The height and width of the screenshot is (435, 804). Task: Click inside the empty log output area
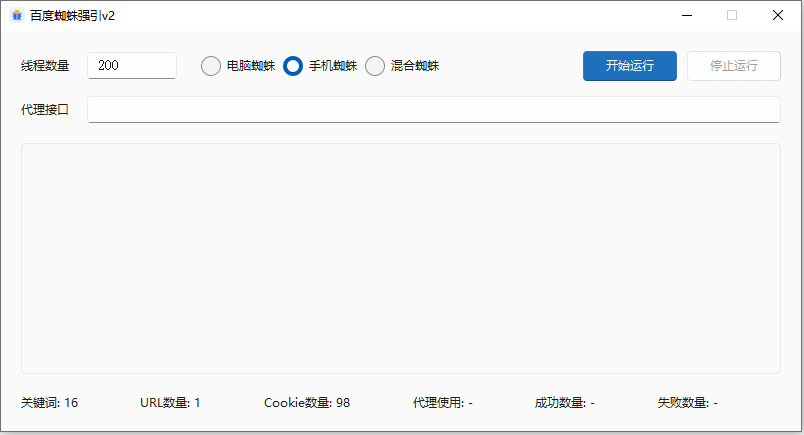[x=401, y=259]
